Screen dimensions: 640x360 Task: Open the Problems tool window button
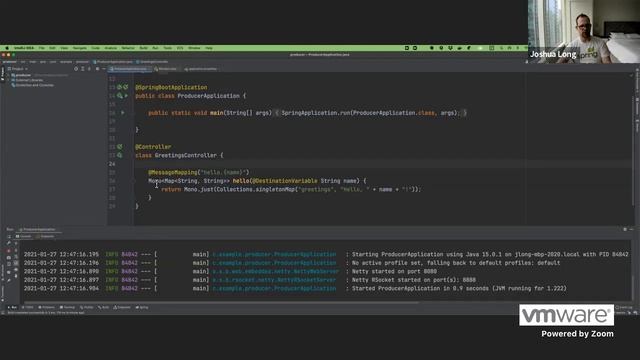pyautogui.click(x=46, y=307)
